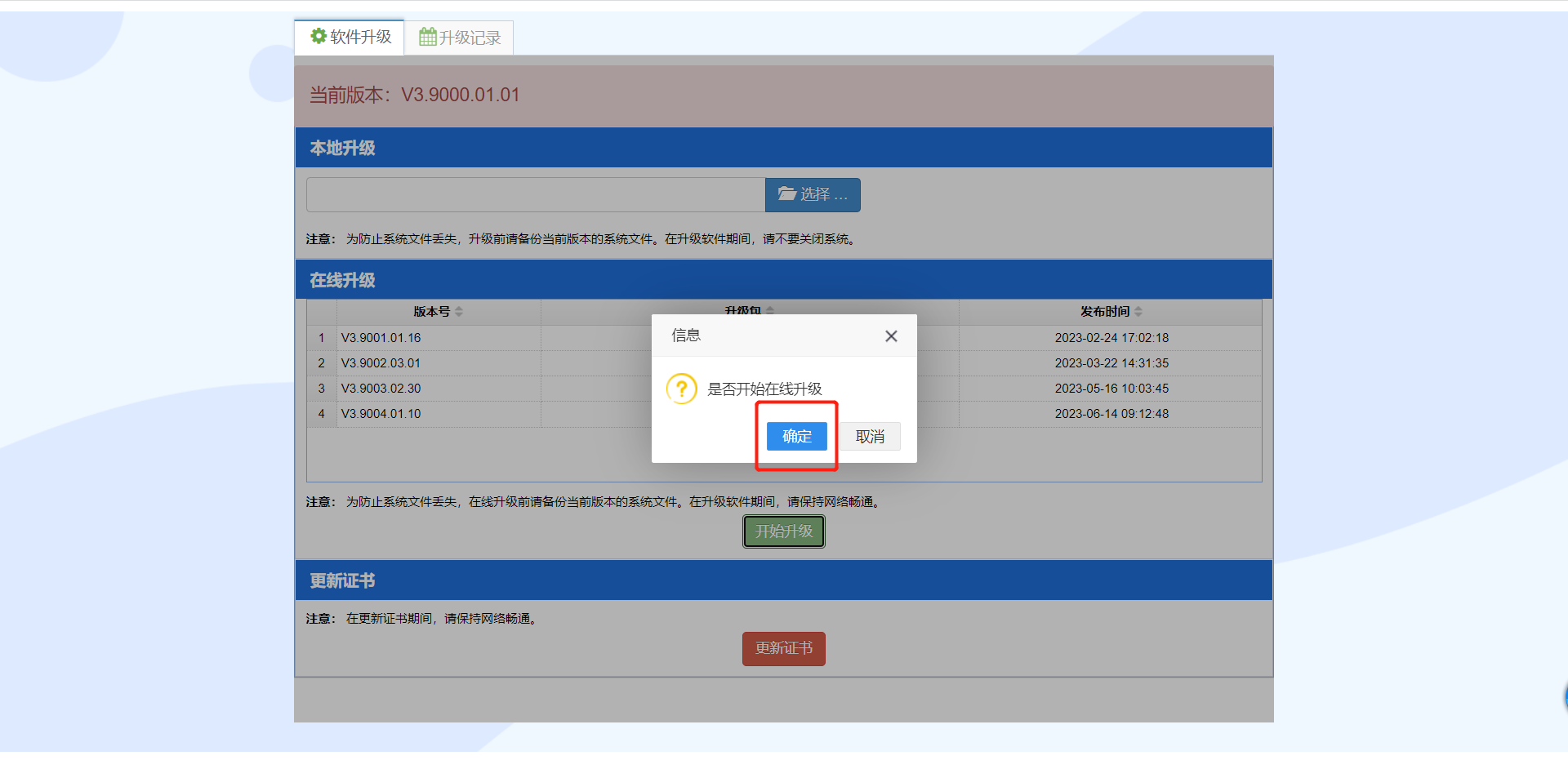Click the calendar icon on 升级记录 tab
The height and width of the screenshot is (769, 1568).
pos(427,37)
